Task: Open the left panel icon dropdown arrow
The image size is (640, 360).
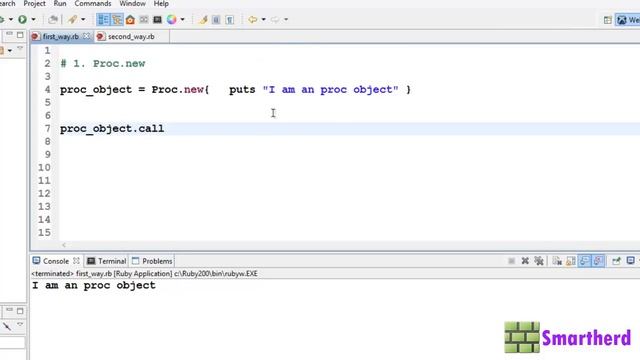Action: [x=10, y=51]
